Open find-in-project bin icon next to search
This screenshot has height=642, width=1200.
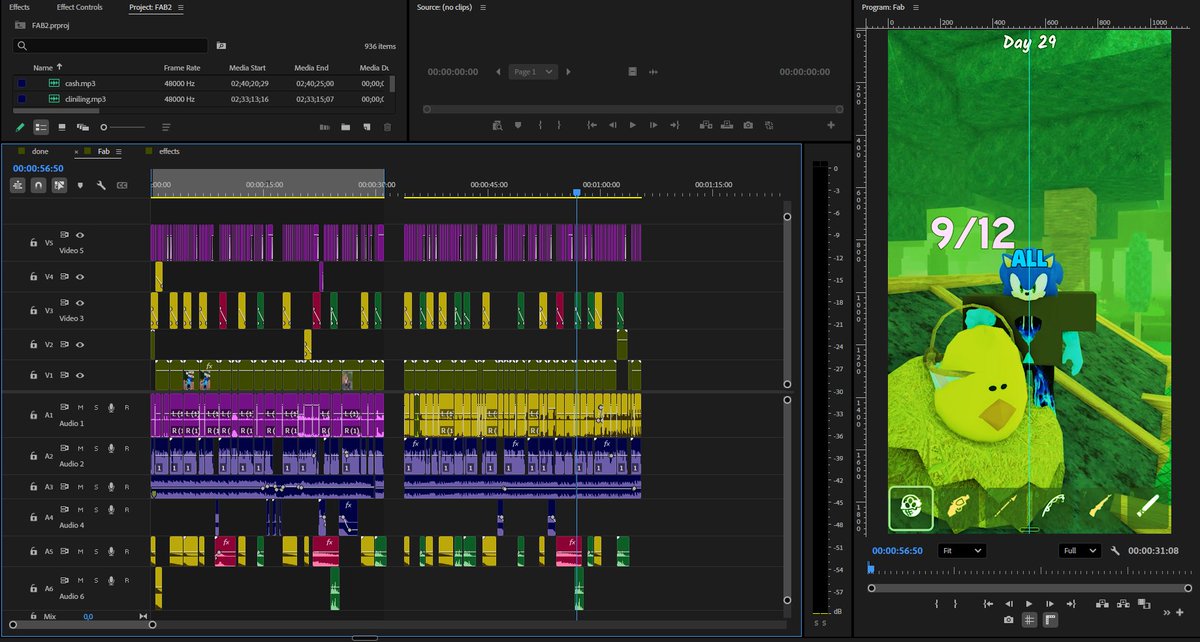221,46
